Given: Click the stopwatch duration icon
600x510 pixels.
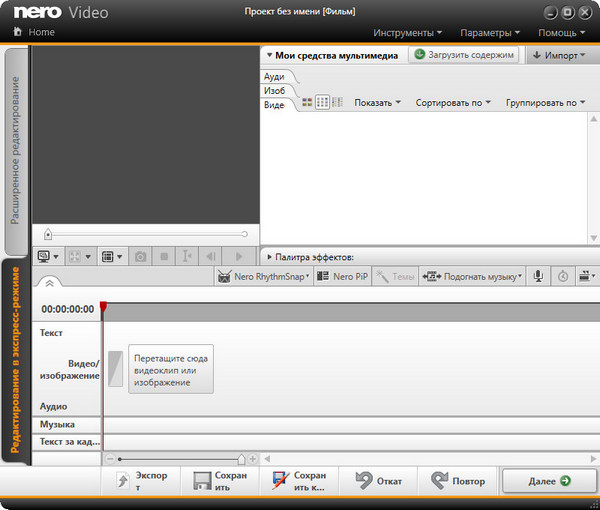Looking at the screenshot, I should [x=563, y=276].
